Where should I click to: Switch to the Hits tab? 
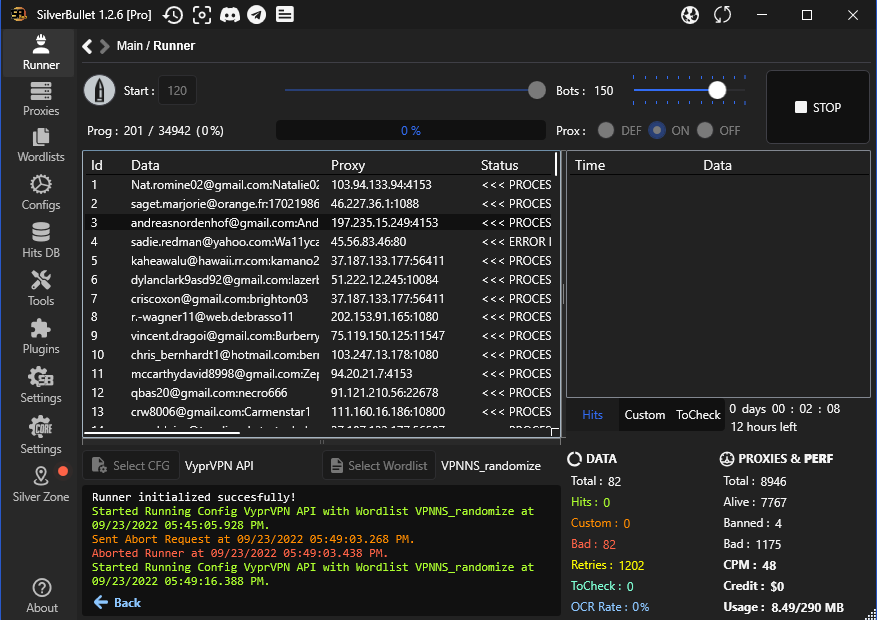pyautogui.click(x=592, y=415)
